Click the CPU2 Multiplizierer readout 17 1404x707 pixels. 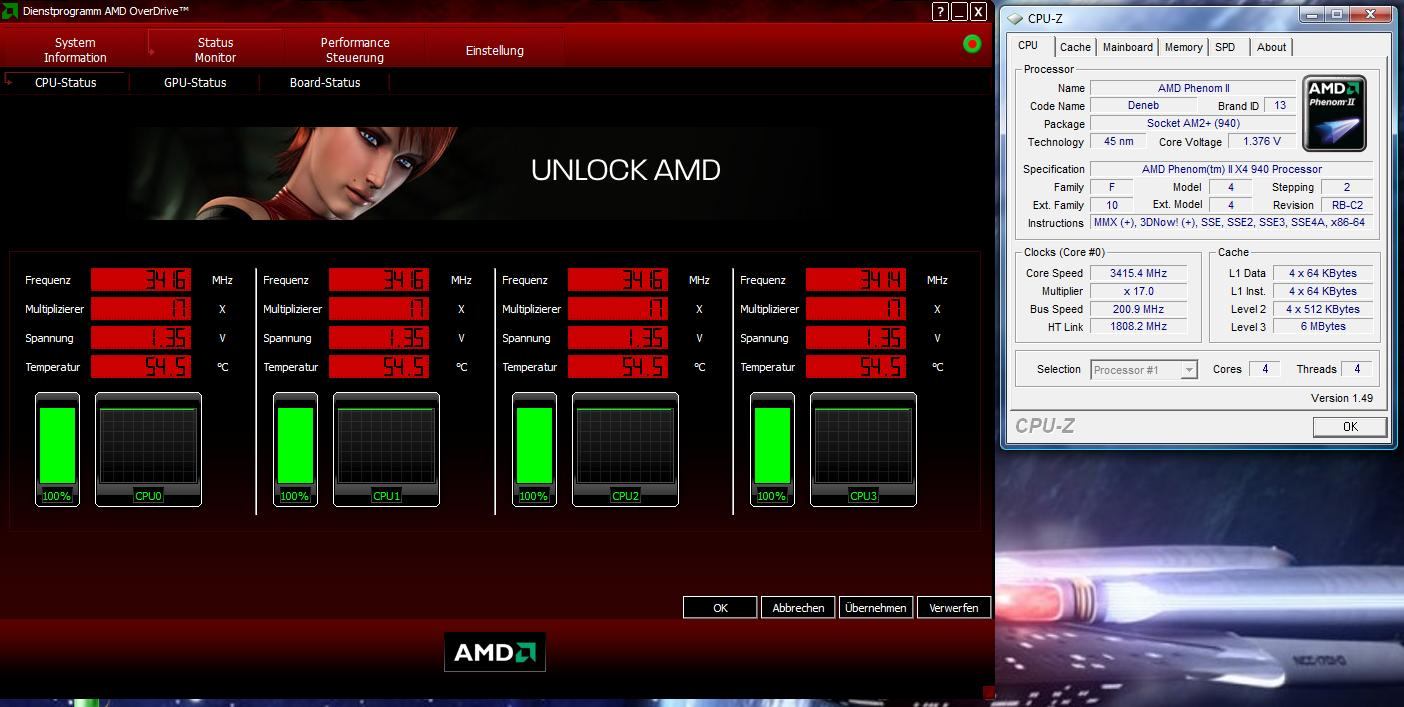[618, 309]
